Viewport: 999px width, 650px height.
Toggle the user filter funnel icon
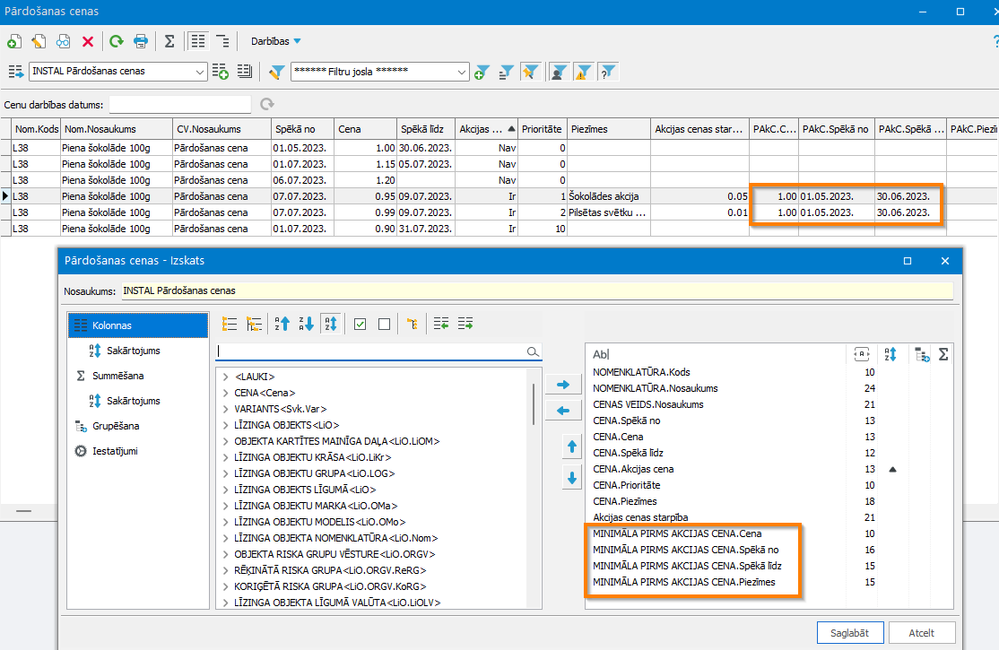[x=559, y=72]
